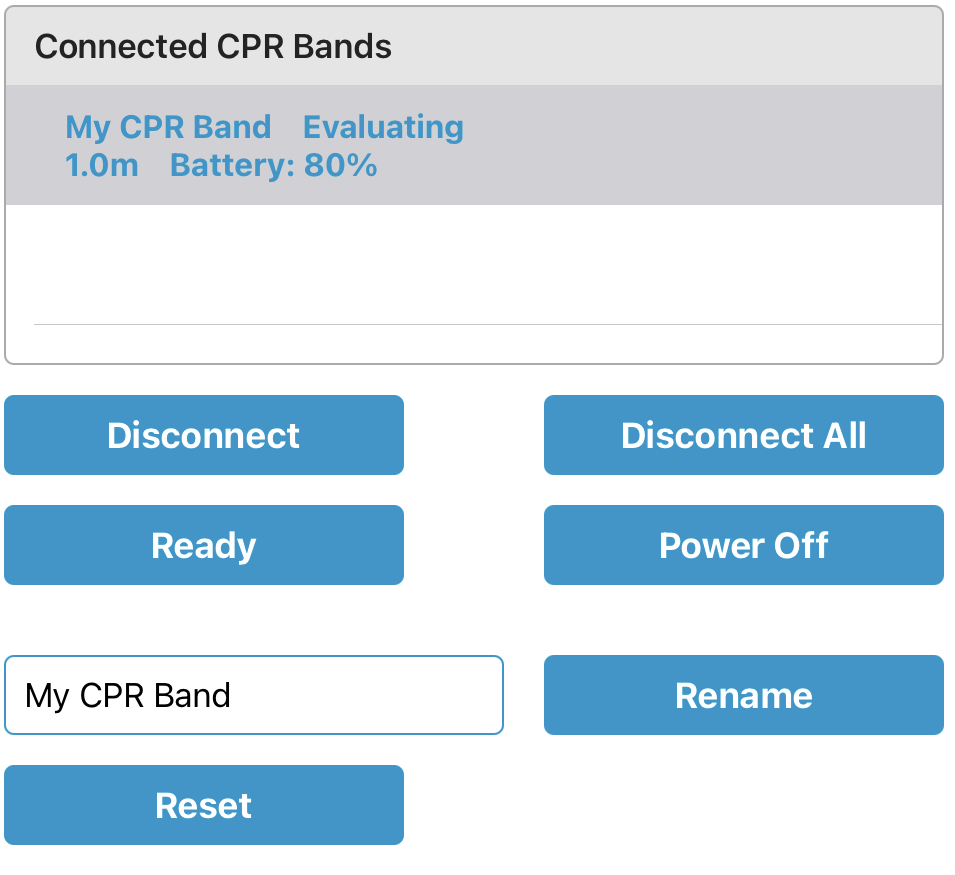Image resolution: width=955 pixels, height=875 pixels.
Task: Click the Battery: 80% indicator
Action: click(x=275, y=165)
